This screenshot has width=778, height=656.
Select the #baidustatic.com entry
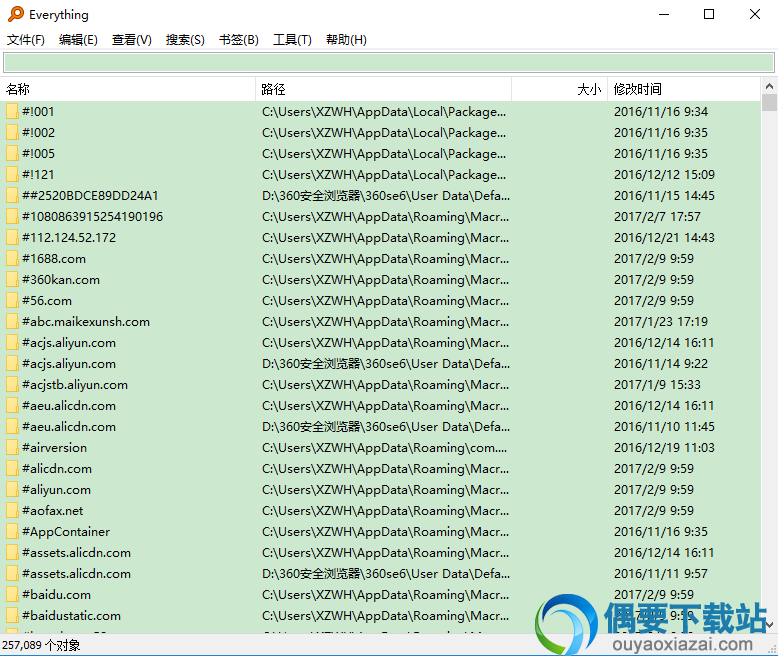[71, 615]
